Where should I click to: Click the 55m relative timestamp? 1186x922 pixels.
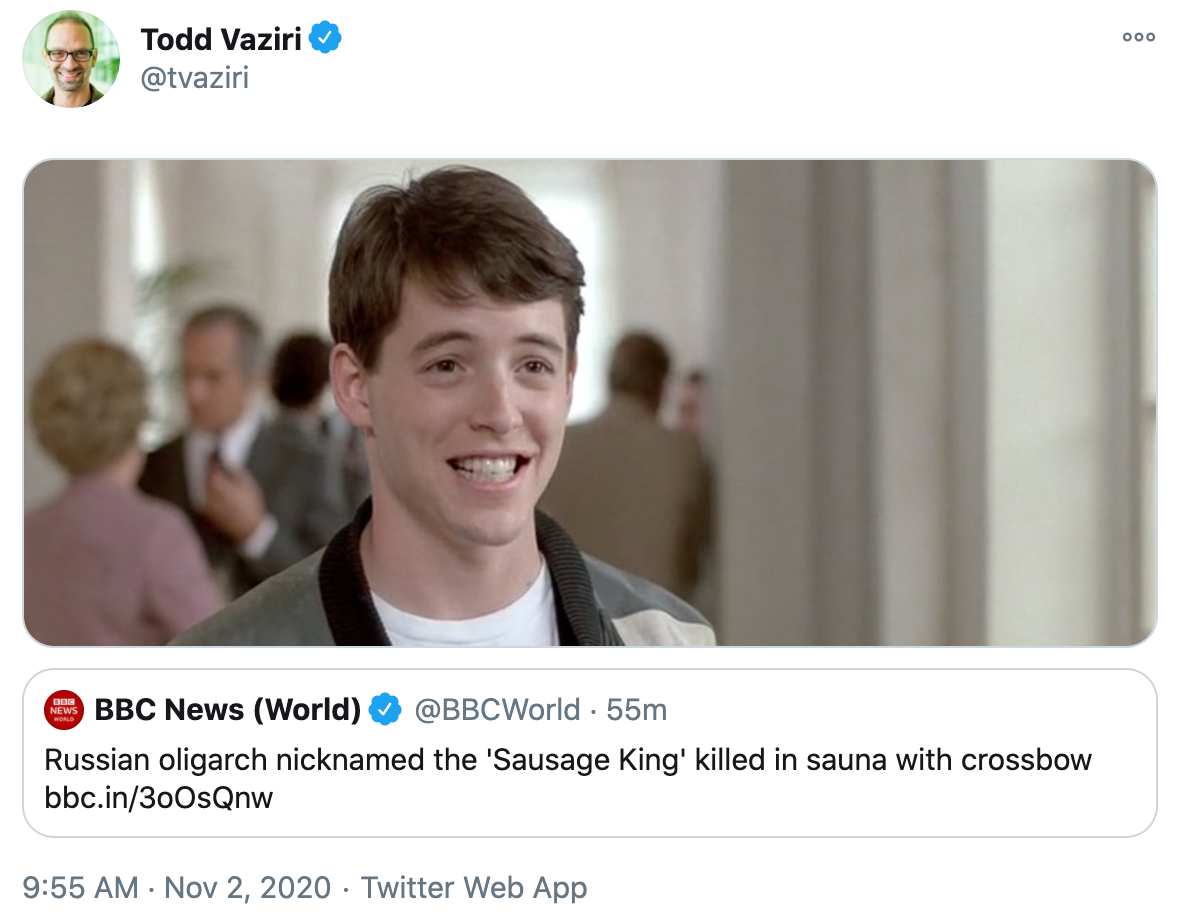637,709
